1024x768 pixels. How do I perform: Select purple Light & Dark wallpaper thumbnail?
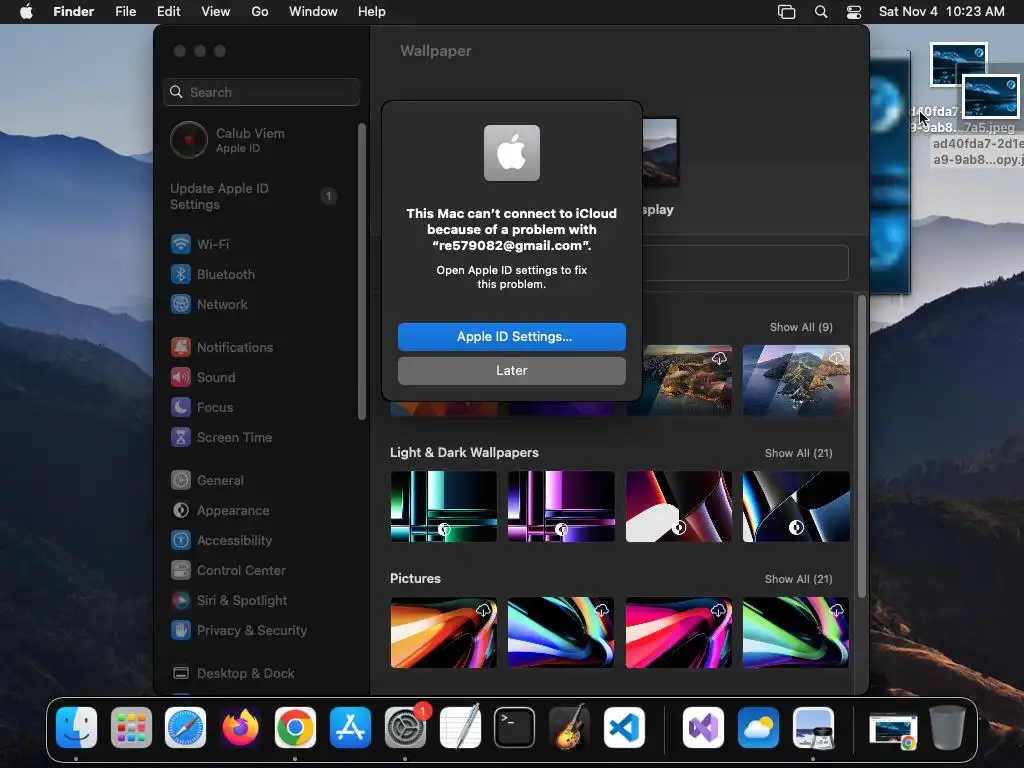(561, 507)
